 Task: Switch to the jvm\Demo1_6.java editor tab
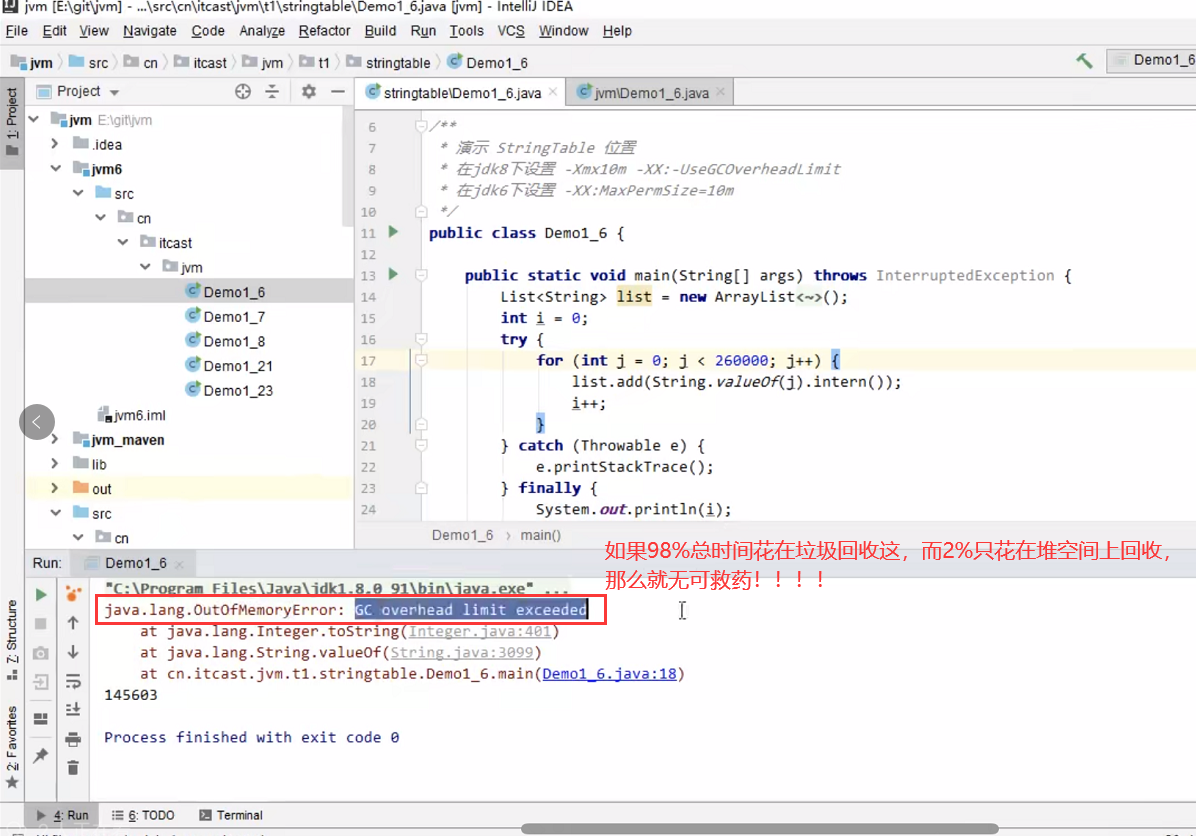coord(650,93)
